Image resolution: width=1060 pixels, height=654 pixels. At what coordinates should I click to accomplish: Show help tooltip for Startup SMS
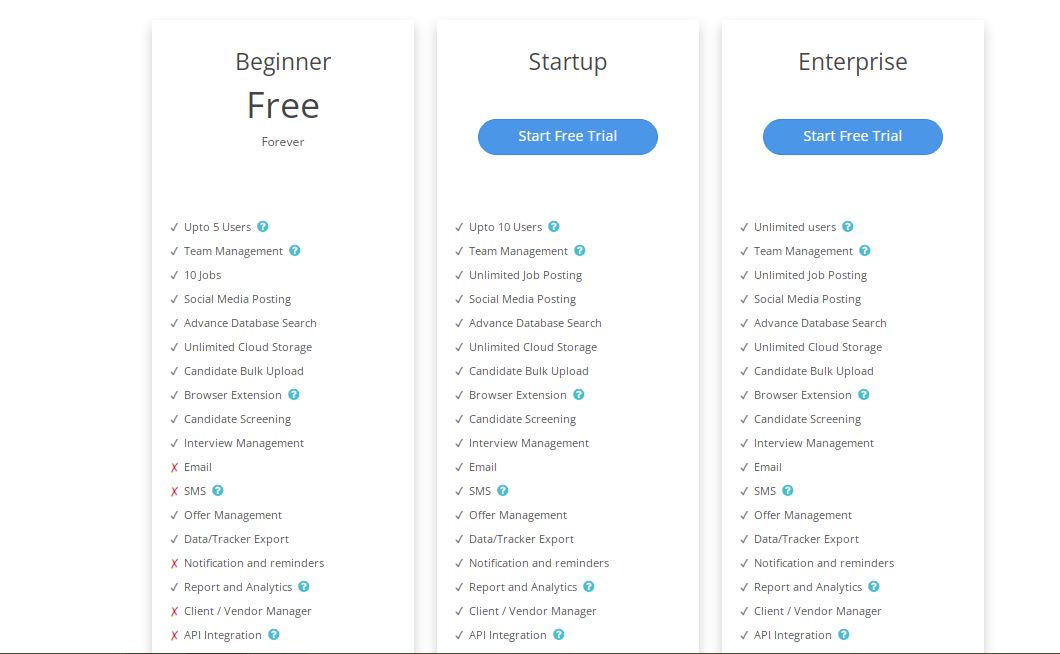503,491
